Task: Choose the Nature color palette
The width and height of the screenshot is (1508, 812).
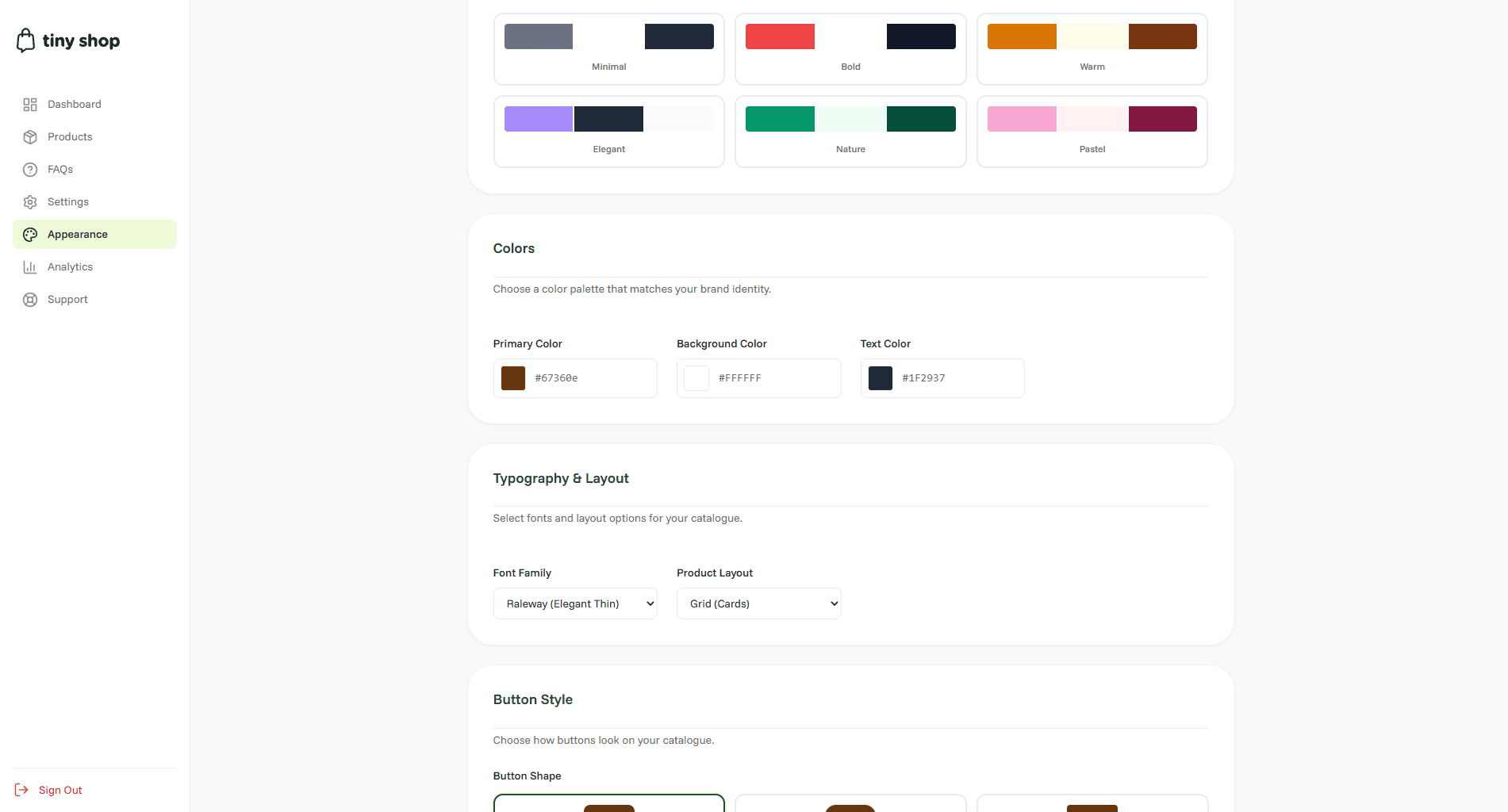Action: pos(850,131)
